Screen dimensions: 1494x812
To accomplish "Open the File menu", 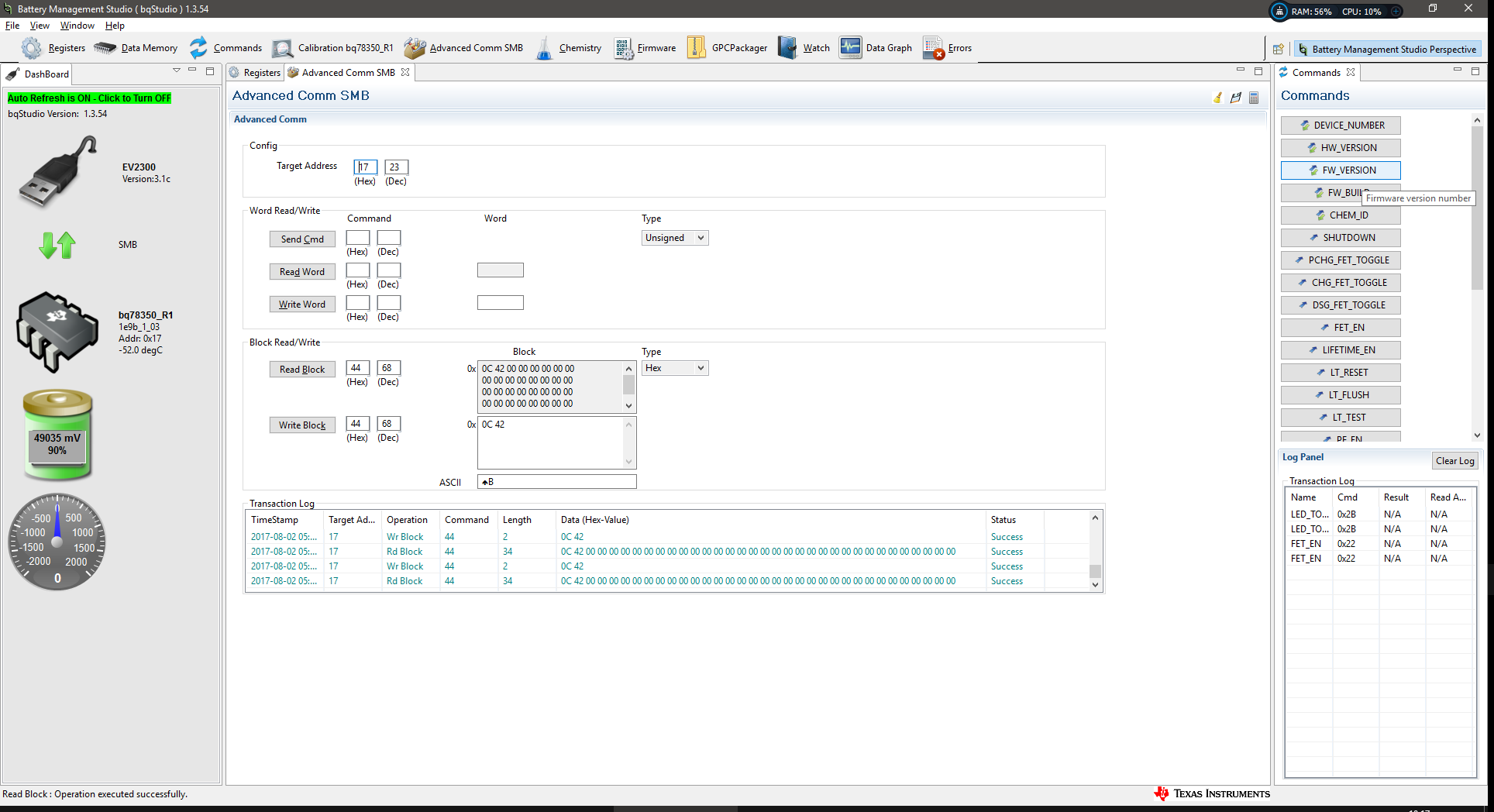I will (x=12, y=26).
